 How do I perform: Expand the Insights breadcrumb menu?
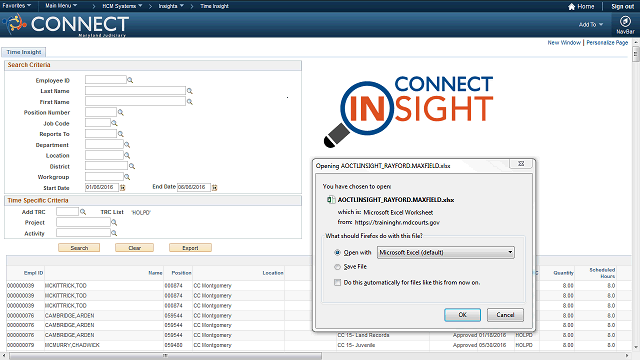click(x=171, y=6)
